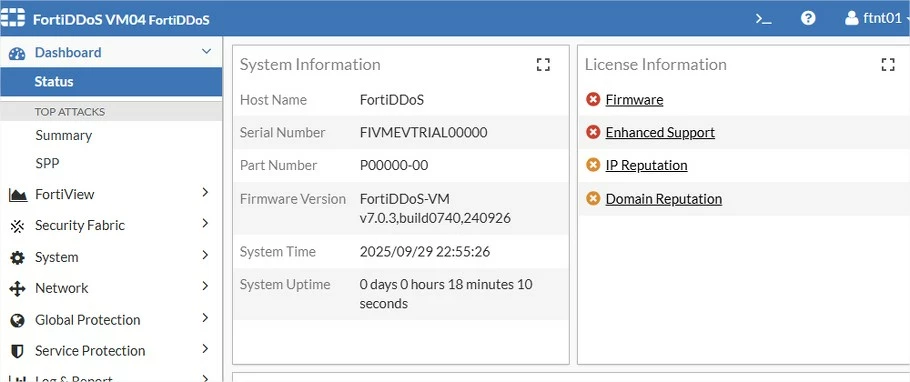Click the Fortinet logo icon

(12, 18)
